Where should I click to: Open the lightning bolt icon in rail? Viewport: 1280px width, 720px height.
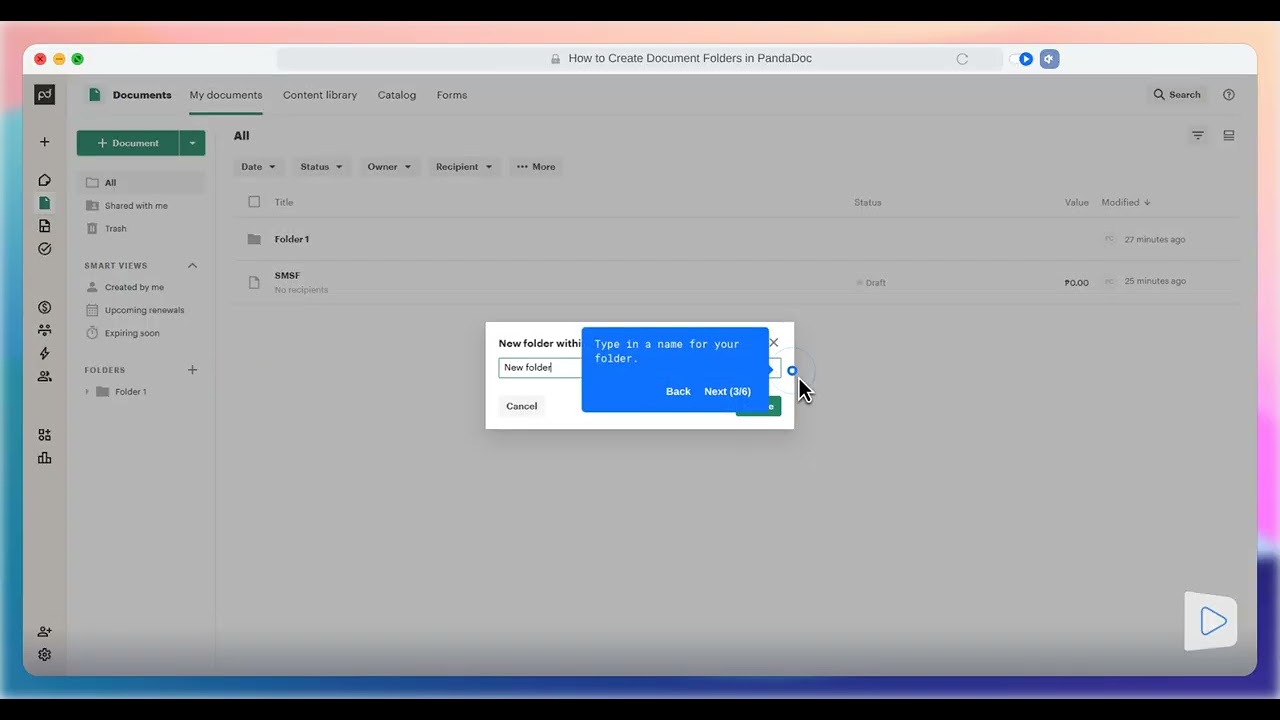[x=45, y=353]
